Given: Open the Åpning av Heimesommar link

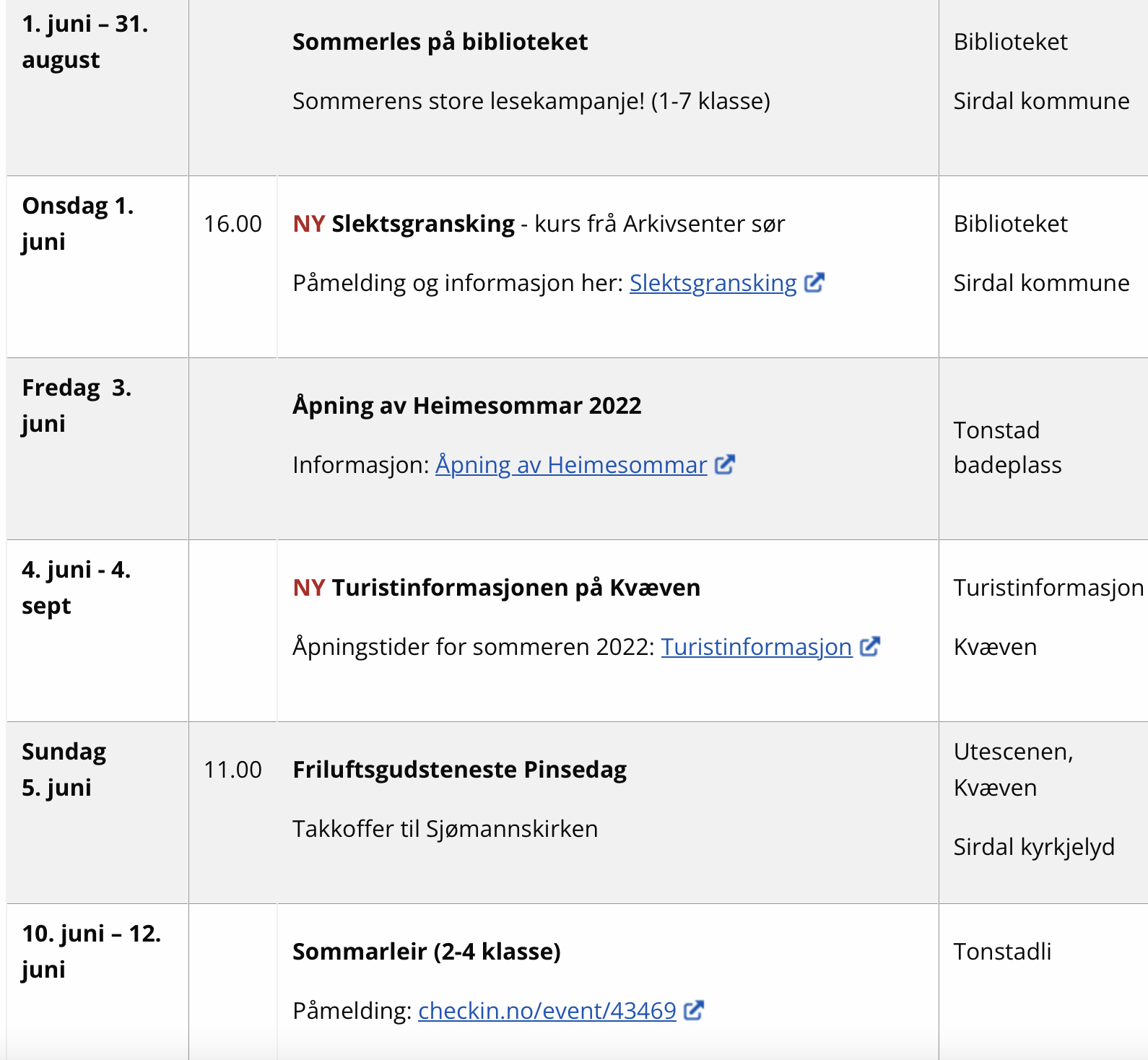Looking at the screenshot, I should click(570, 465).
